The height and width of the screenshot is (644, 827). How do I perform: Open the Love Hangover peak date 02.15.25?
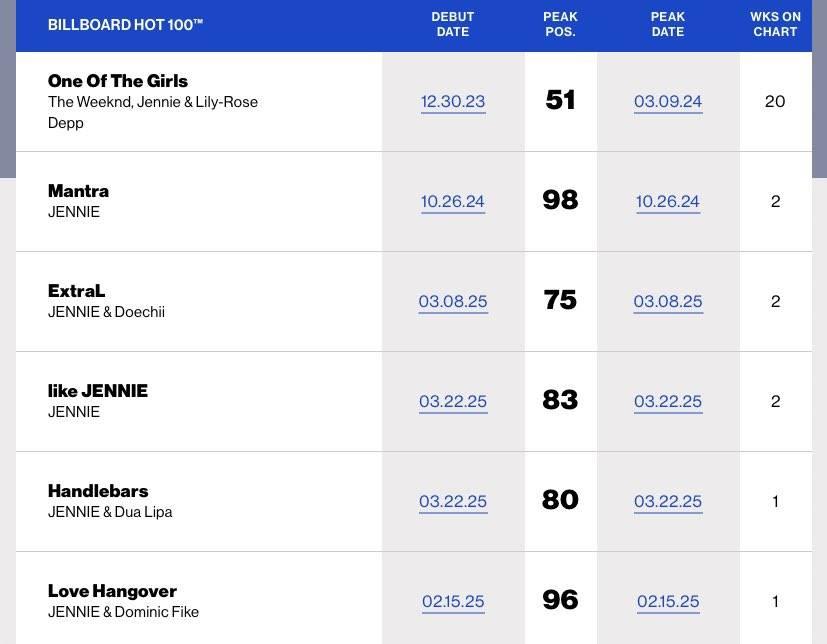pyautogui.click(x=668, y=601)
